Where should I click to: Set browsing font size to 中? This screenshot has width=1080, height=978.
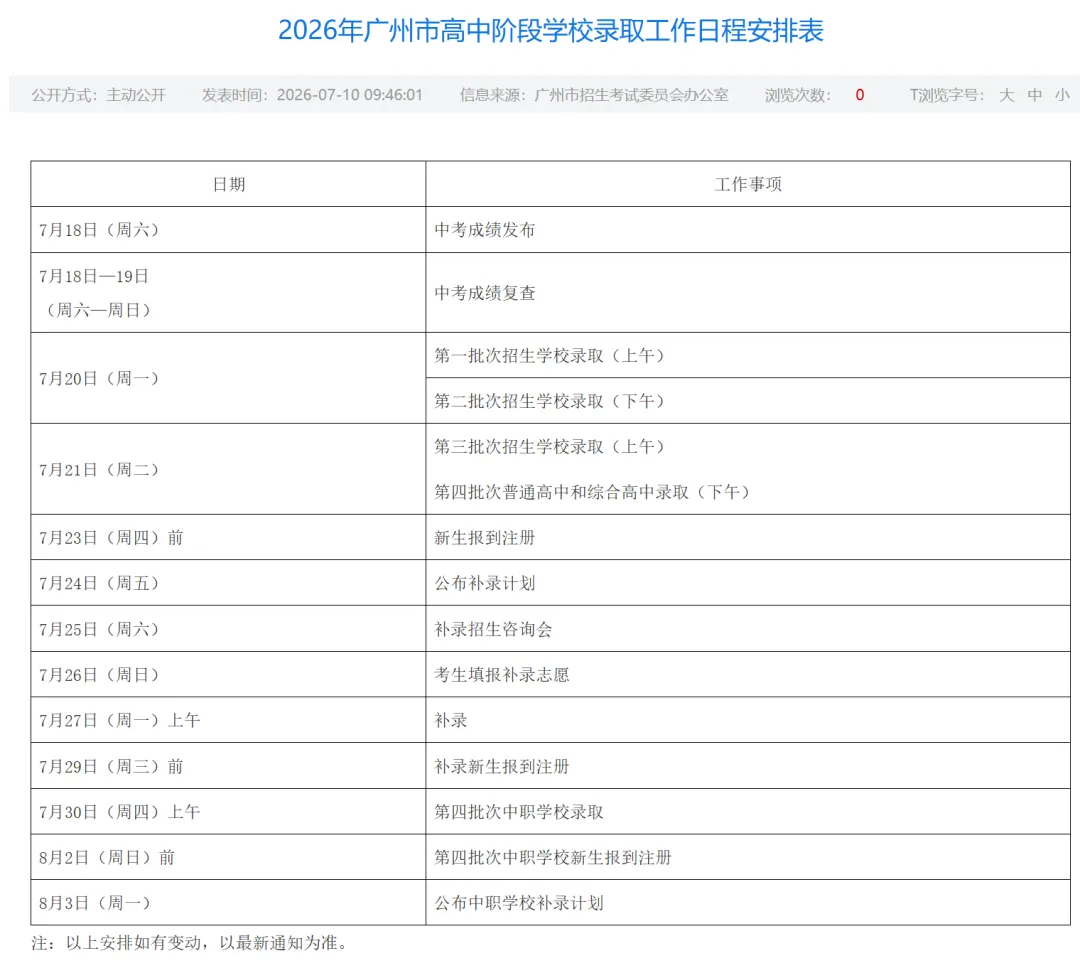click(x=1034, y=95)
